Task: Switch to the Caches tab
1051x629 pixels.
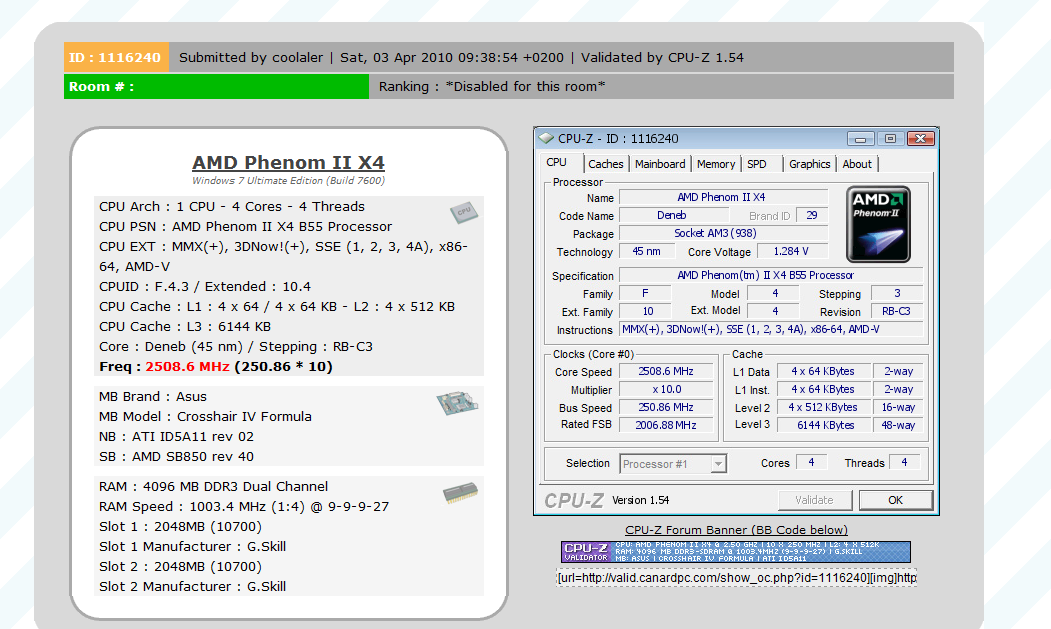Action: (605, 164)
